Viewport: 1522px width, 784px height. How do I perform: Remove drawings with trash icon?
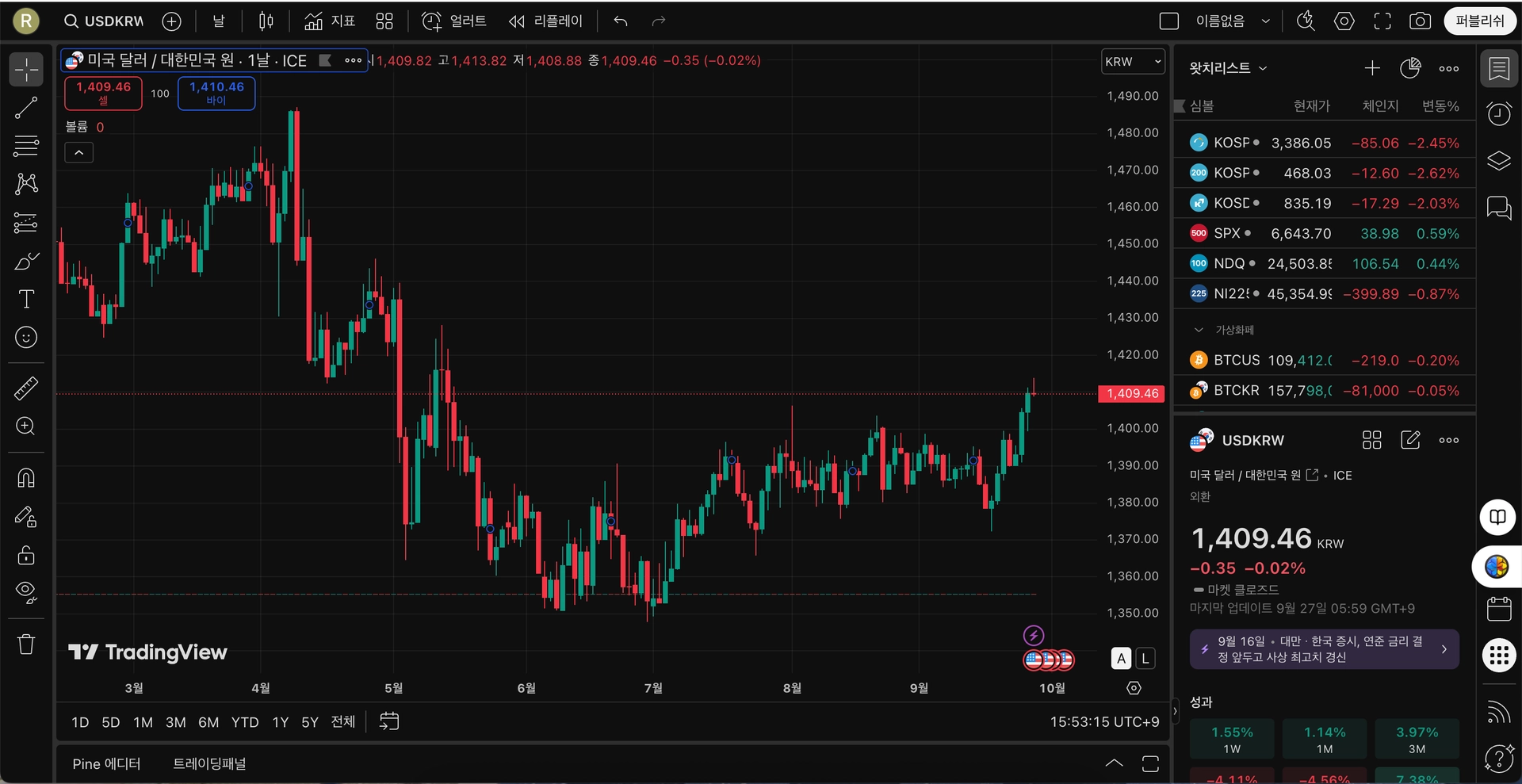pos(26,644)
